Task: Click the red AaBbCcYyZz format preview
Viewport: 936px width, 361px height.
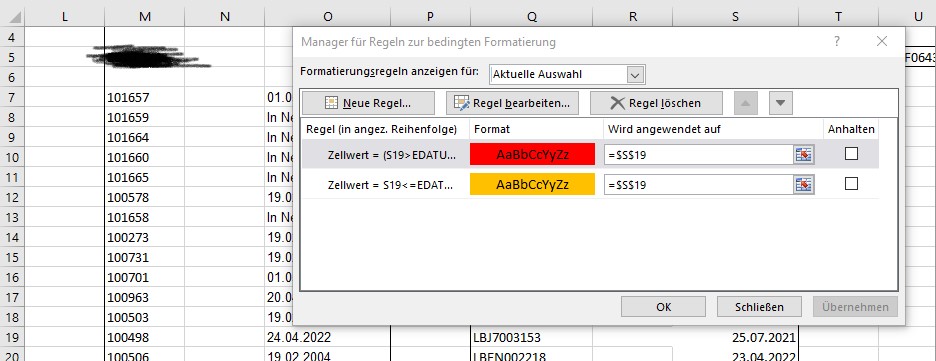Action: 532,154
